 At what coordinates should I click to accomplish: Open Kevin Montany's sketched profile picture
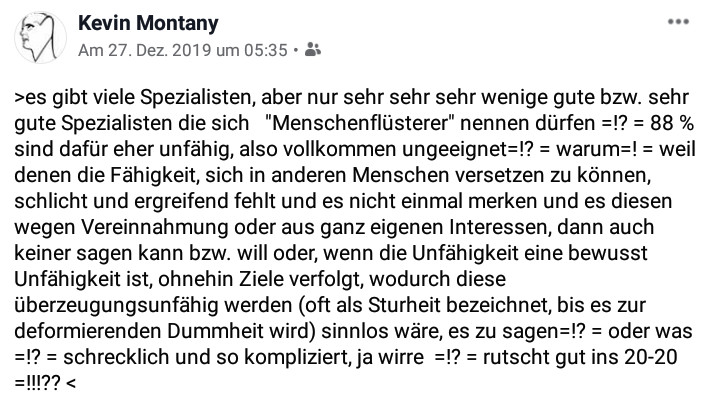40,37
